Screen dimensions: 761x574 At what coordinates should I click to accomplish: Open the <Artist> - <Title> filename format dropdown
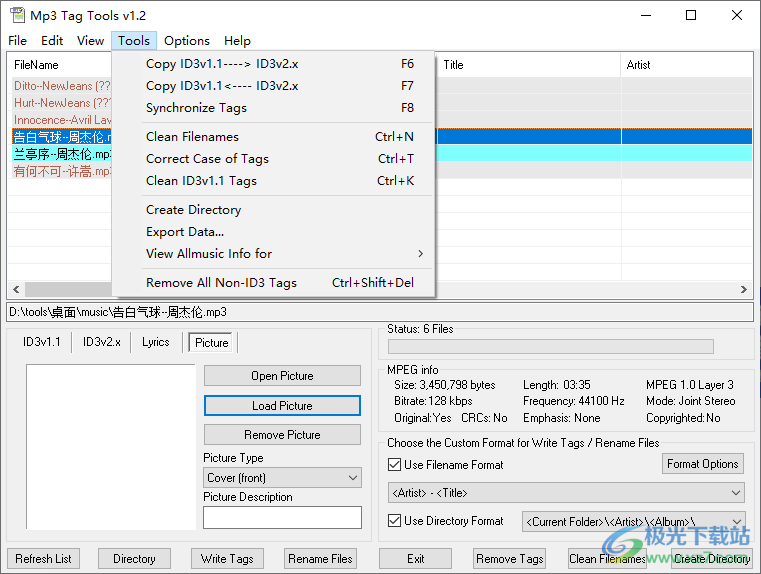pyautogui.click(x=566, y=493)
